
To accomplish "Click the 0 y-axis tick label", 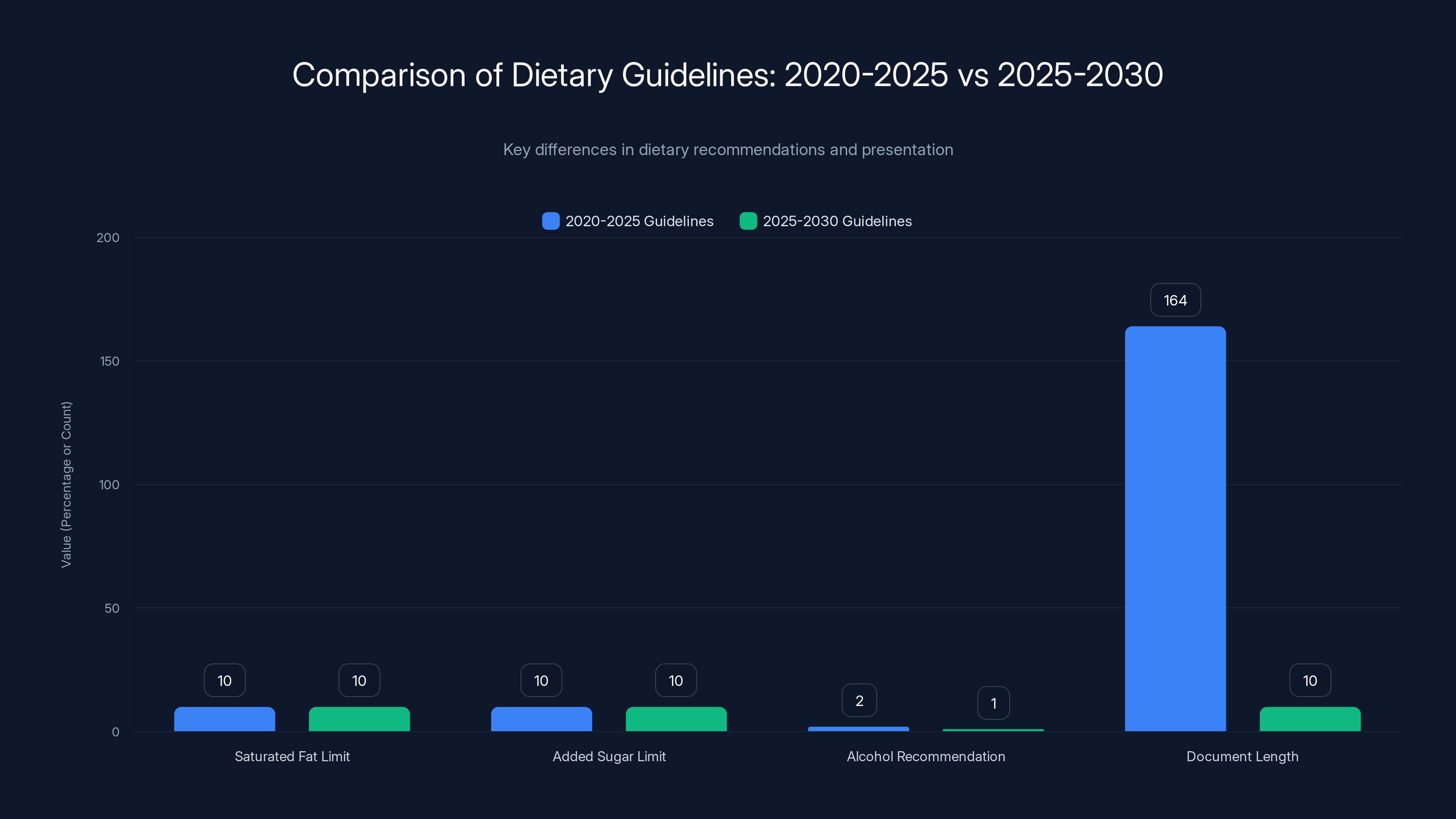I will click(116, 732).
